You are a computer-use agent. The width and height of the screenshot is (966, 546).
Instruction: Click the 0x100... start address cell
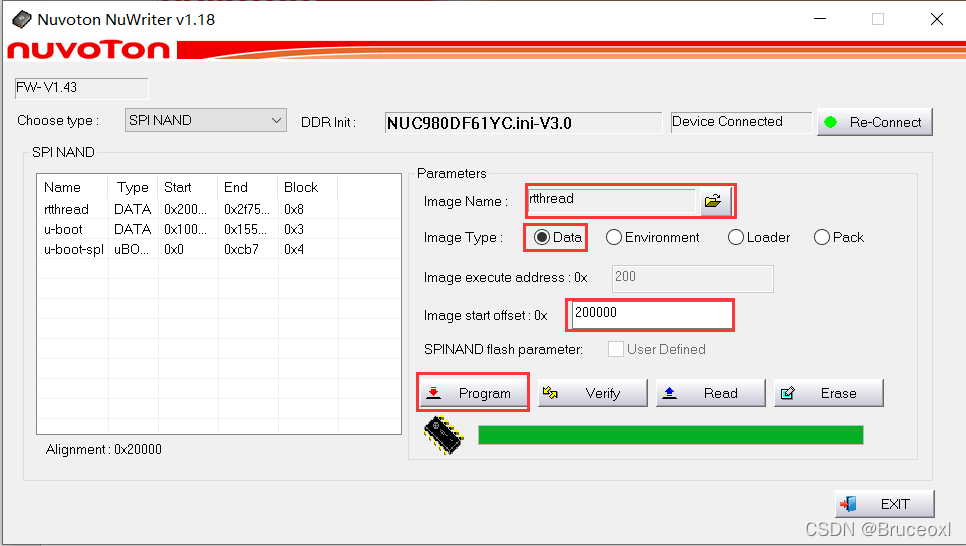187,229
